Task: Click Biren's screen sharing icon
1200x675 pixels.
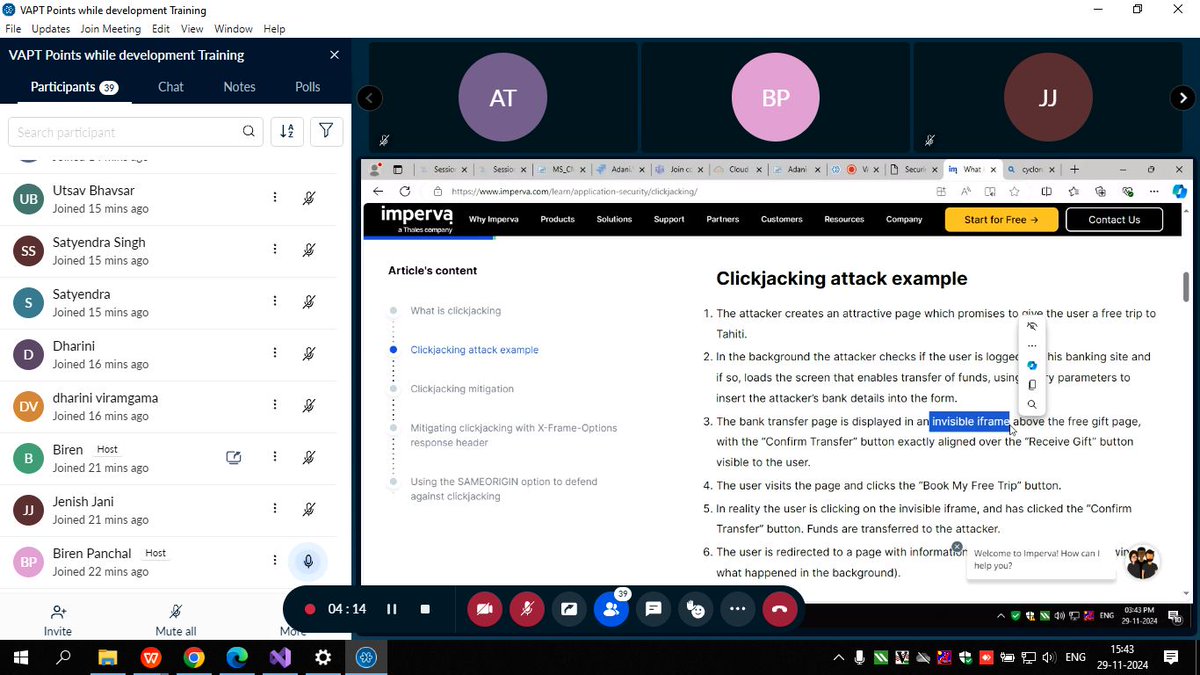Action: [233, 458]
